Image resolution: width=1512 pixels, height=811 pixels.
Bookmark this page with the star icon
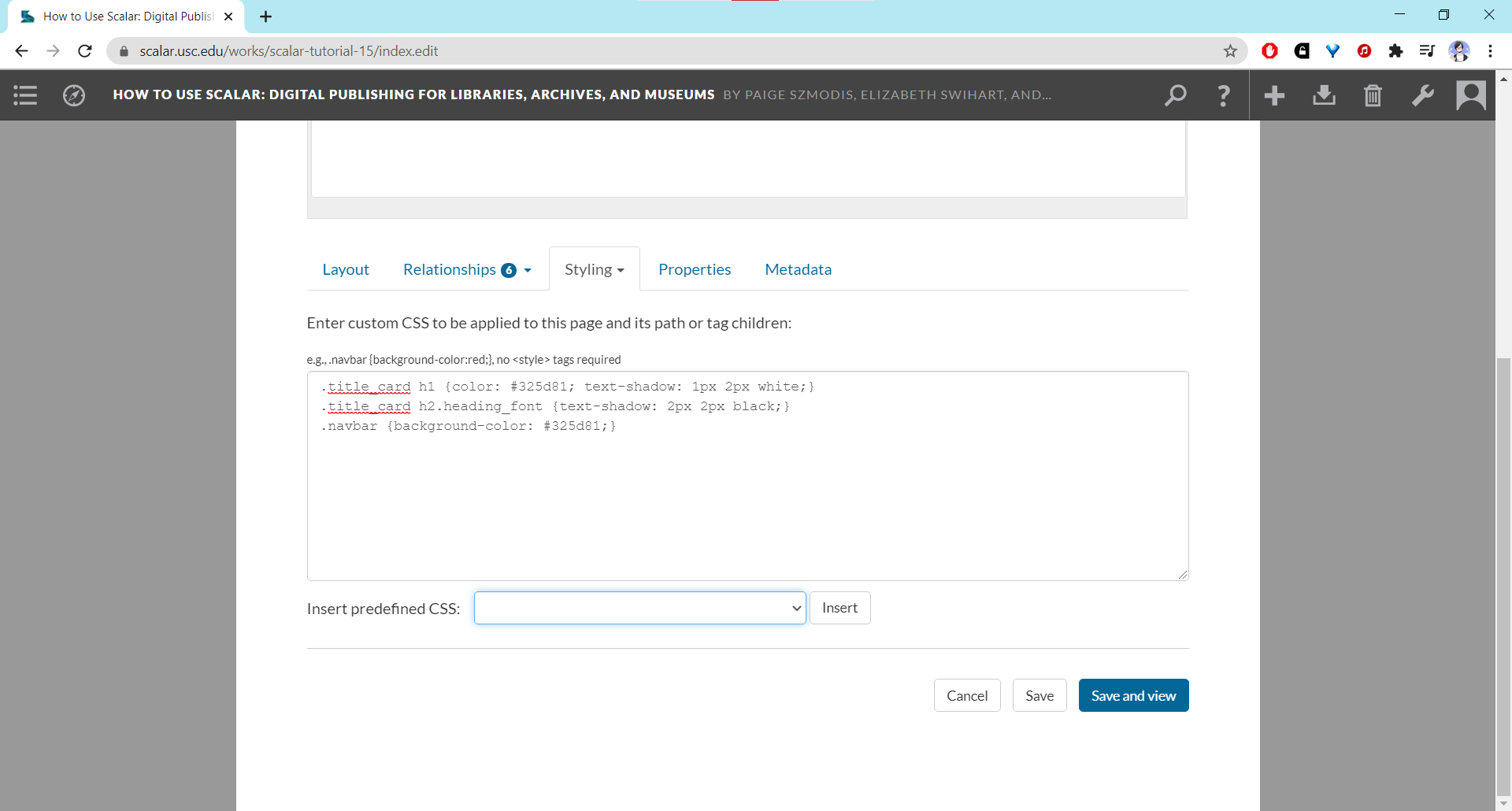1230,51
